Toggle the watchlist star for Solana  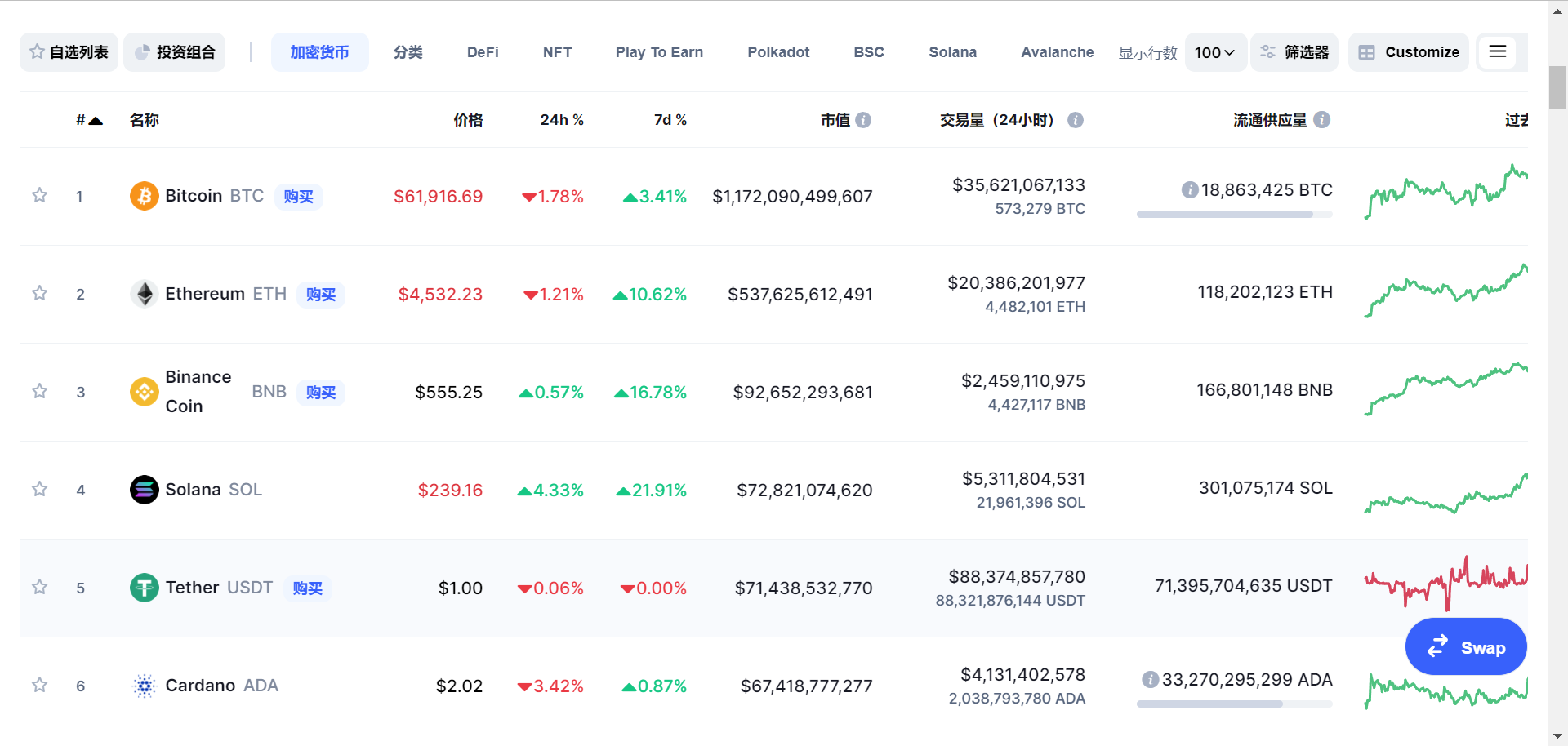point(39,489)
